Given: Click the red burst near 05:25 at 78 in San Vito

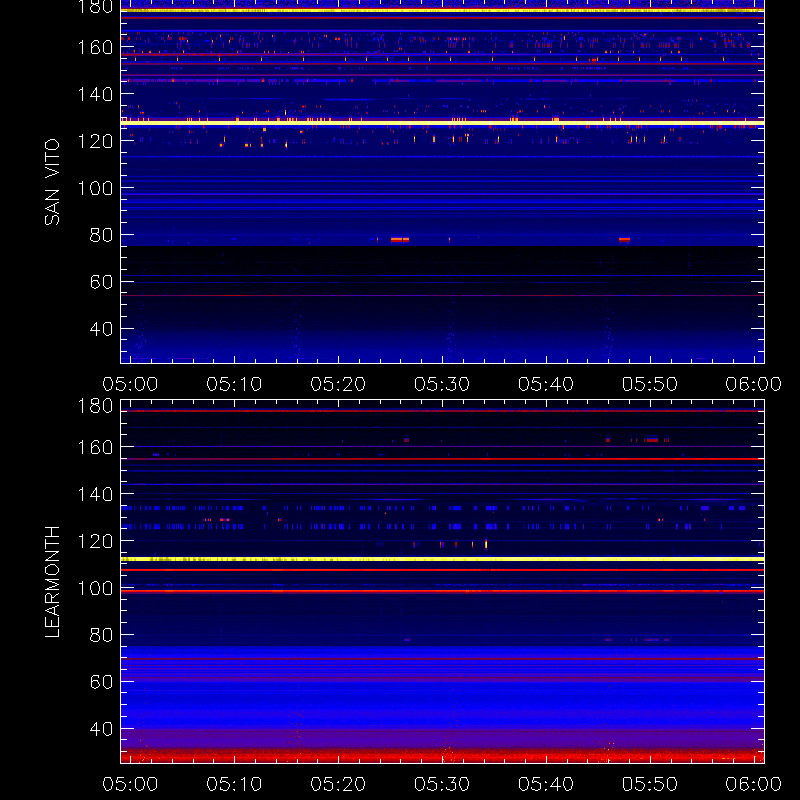Looking at the screenshot, I should [x=399, y=239].
